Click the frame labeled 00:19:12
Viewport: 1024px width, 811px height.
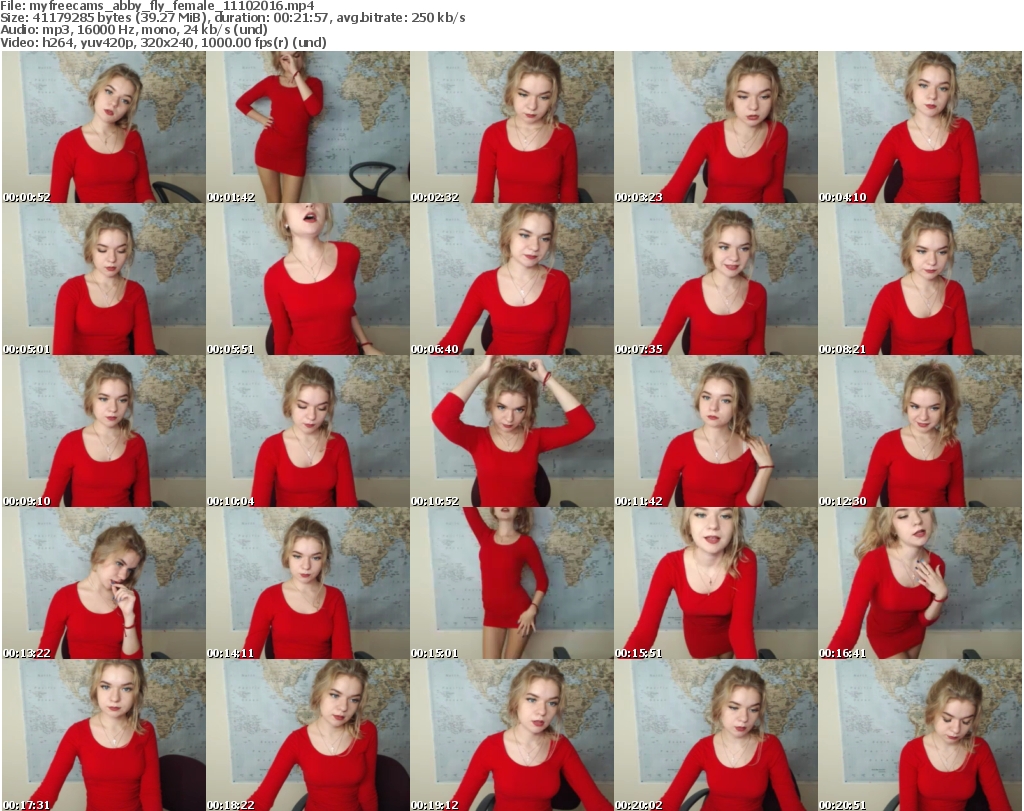[511, 735]
